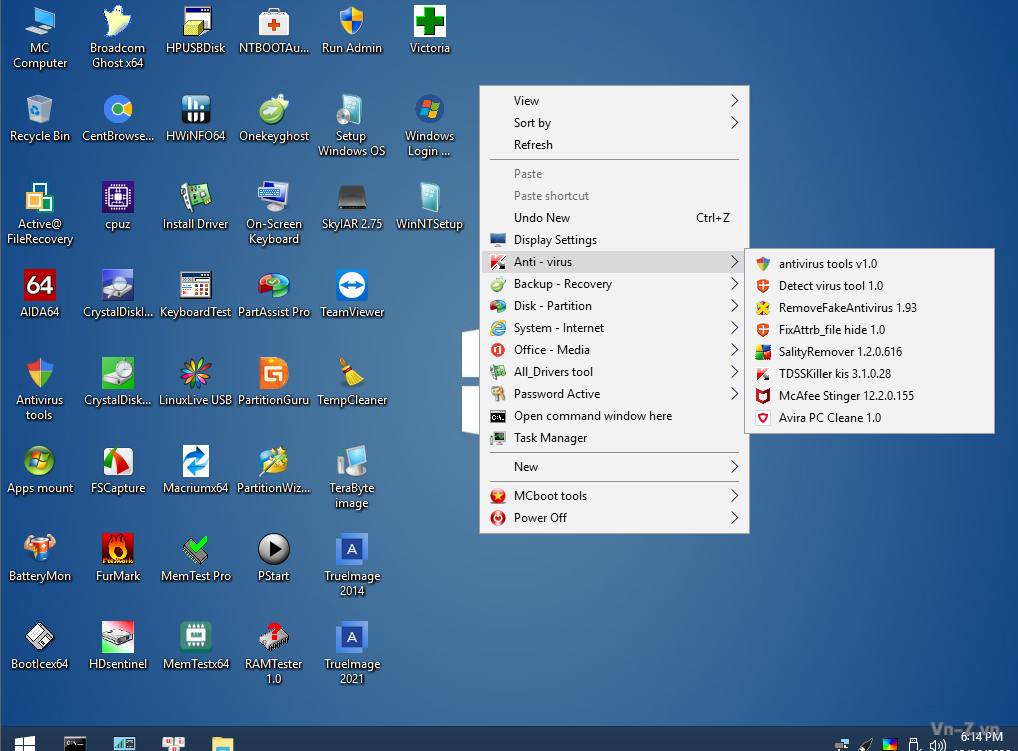Click the Run Admin shield icon
This screenshot has height=751, width=1018.
tap(352, 30)
